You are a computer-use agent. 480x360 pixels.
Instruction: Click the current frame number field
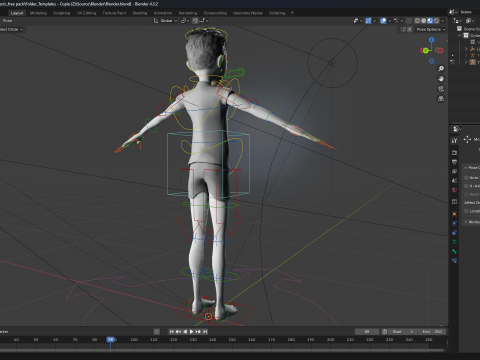click(367, 332)
